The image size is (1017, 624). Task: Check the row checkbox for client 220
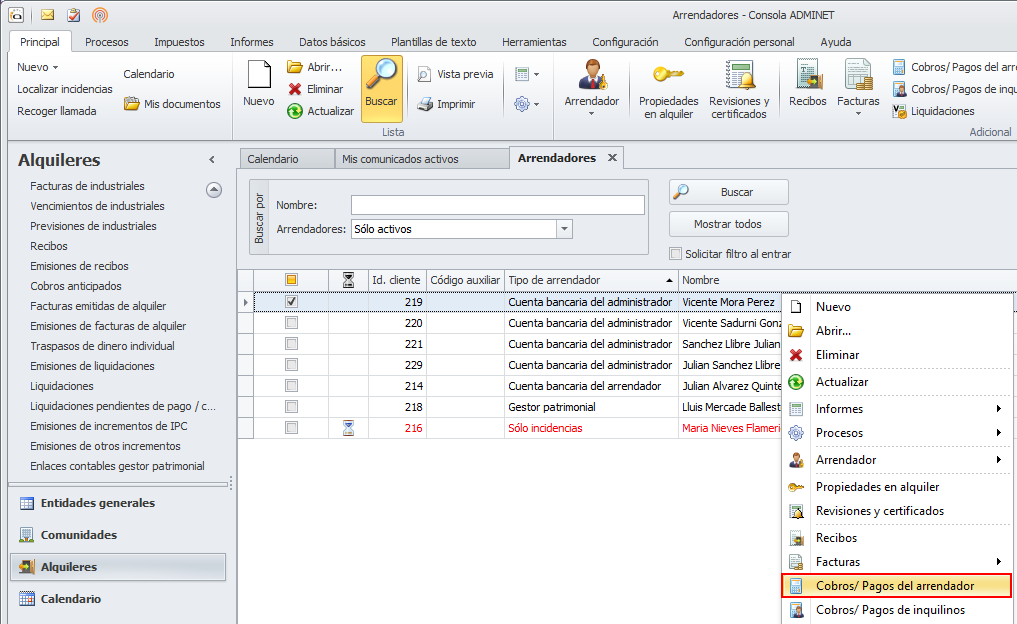[291, 323]
